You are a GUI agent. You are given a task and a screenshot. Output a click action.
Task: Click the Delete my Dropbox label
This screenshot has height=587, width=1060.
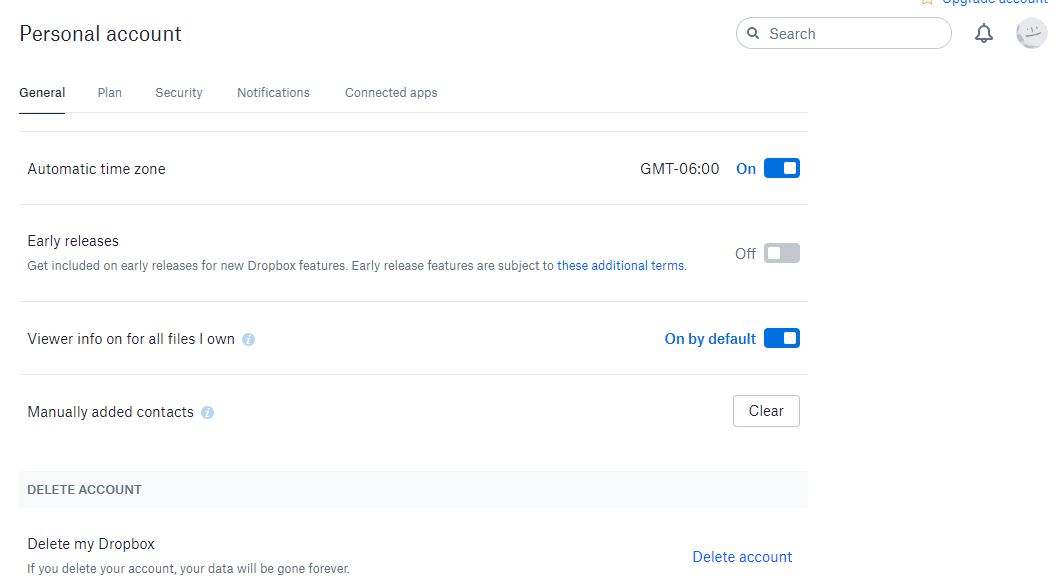click(91, 544)
